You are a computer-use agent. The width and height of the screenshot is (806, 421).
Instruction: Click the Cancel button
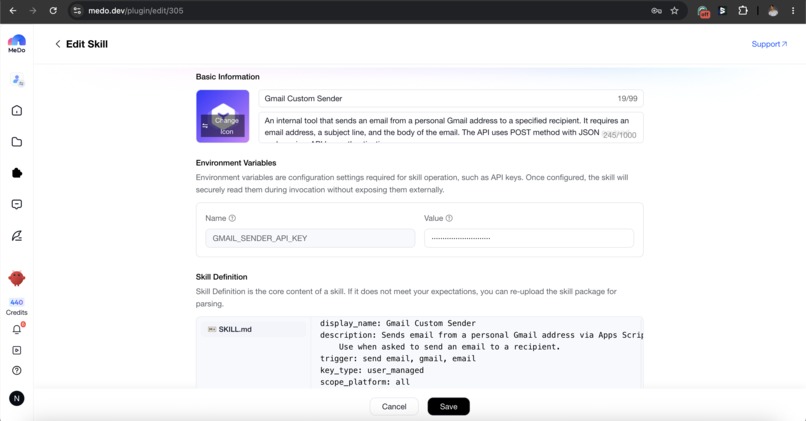click(394, 407)
